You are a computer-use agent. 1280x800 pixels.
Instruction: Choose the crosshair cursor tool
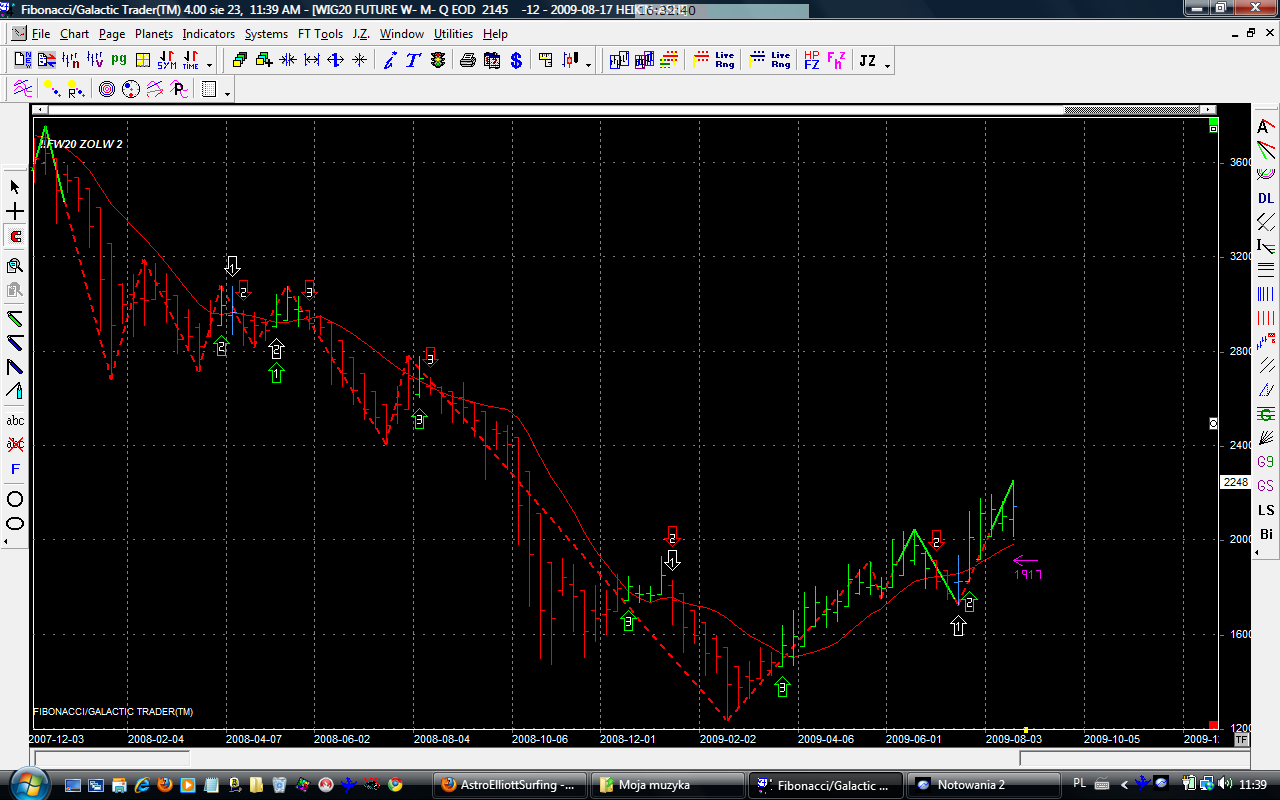coord(15,212)
